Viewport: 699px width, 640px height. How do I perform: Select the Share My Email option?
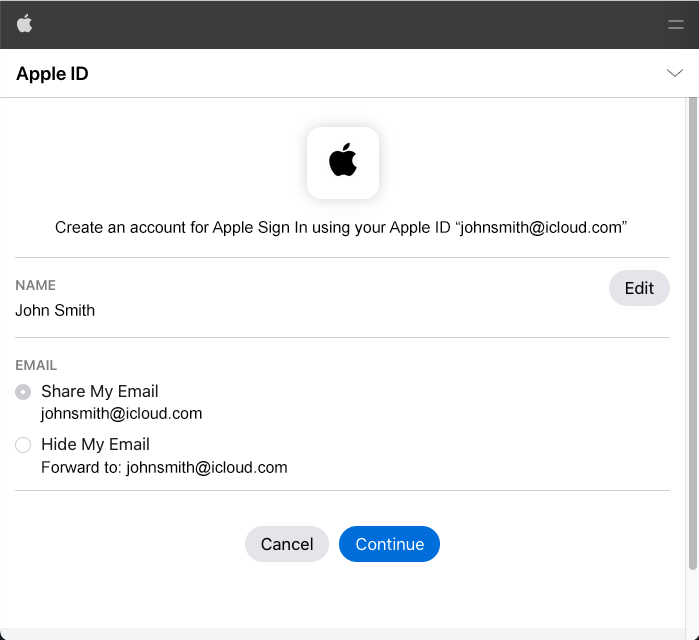(x=23, y=392)
